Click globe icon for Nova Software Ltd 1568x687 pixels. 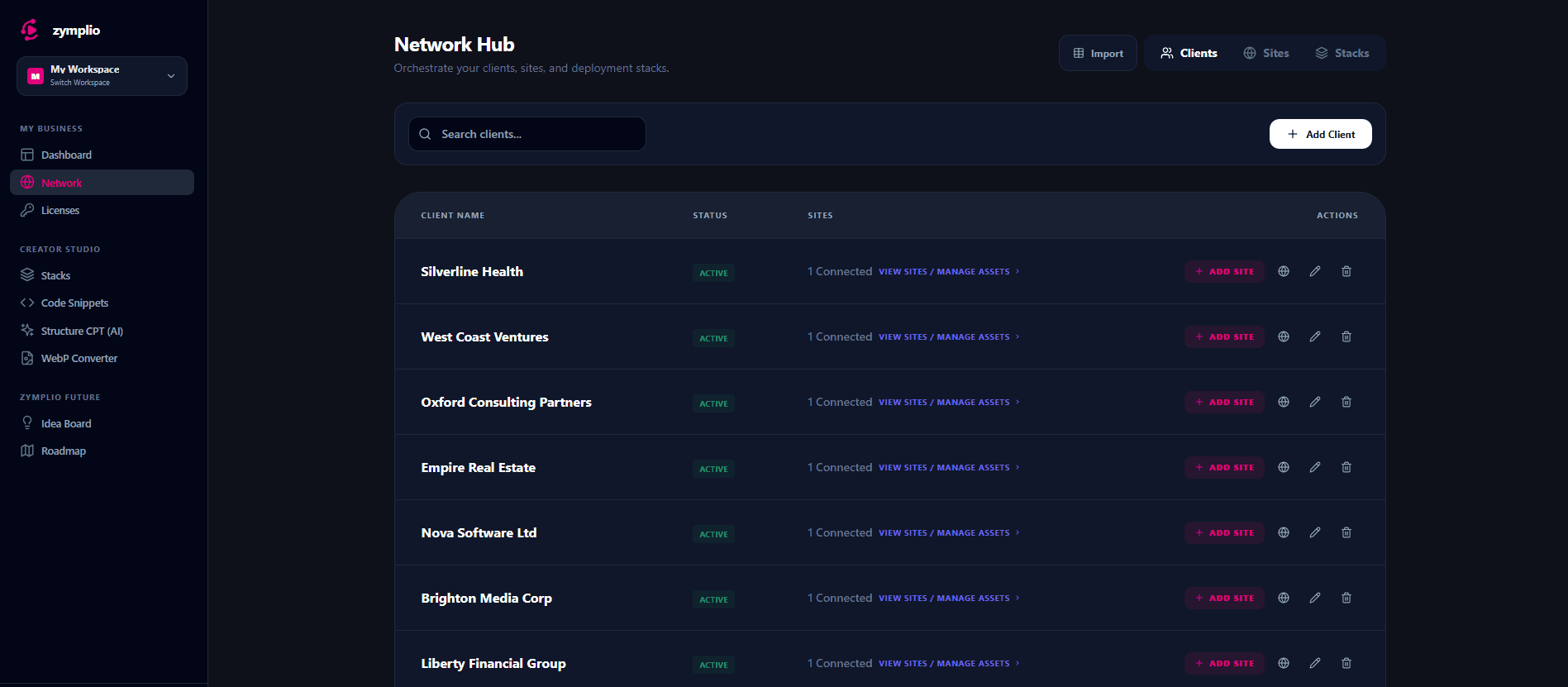coord(1284,532)
